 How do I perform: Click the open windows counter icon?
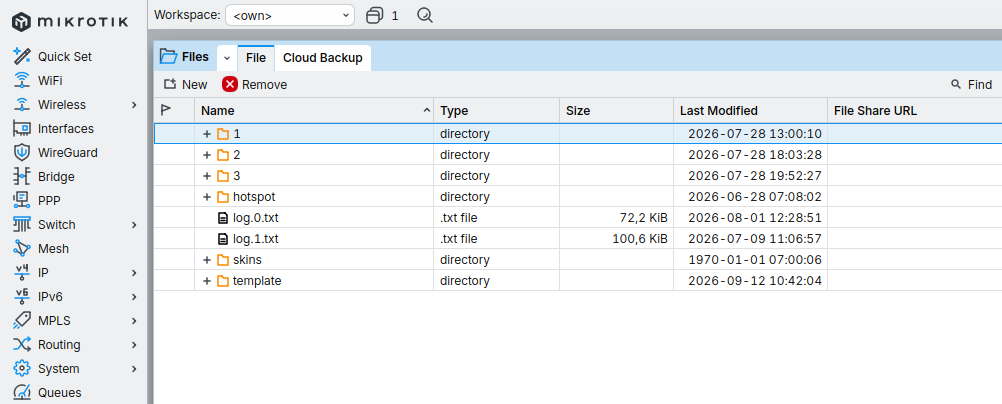374,15
